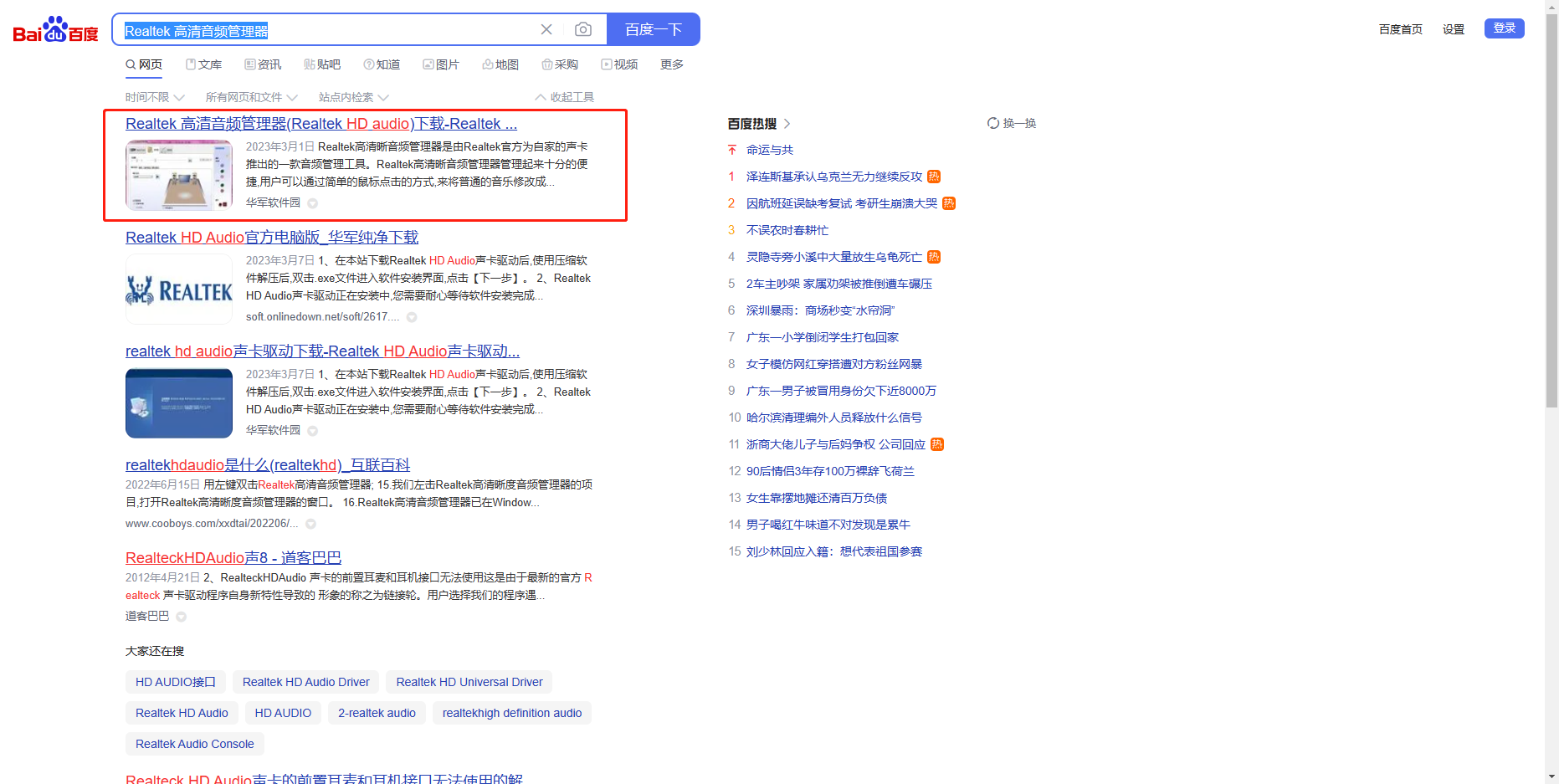Select the 2-realtek audio suggestion
The height and width of the screenshot is (784, 1559).
pos(377,713)
